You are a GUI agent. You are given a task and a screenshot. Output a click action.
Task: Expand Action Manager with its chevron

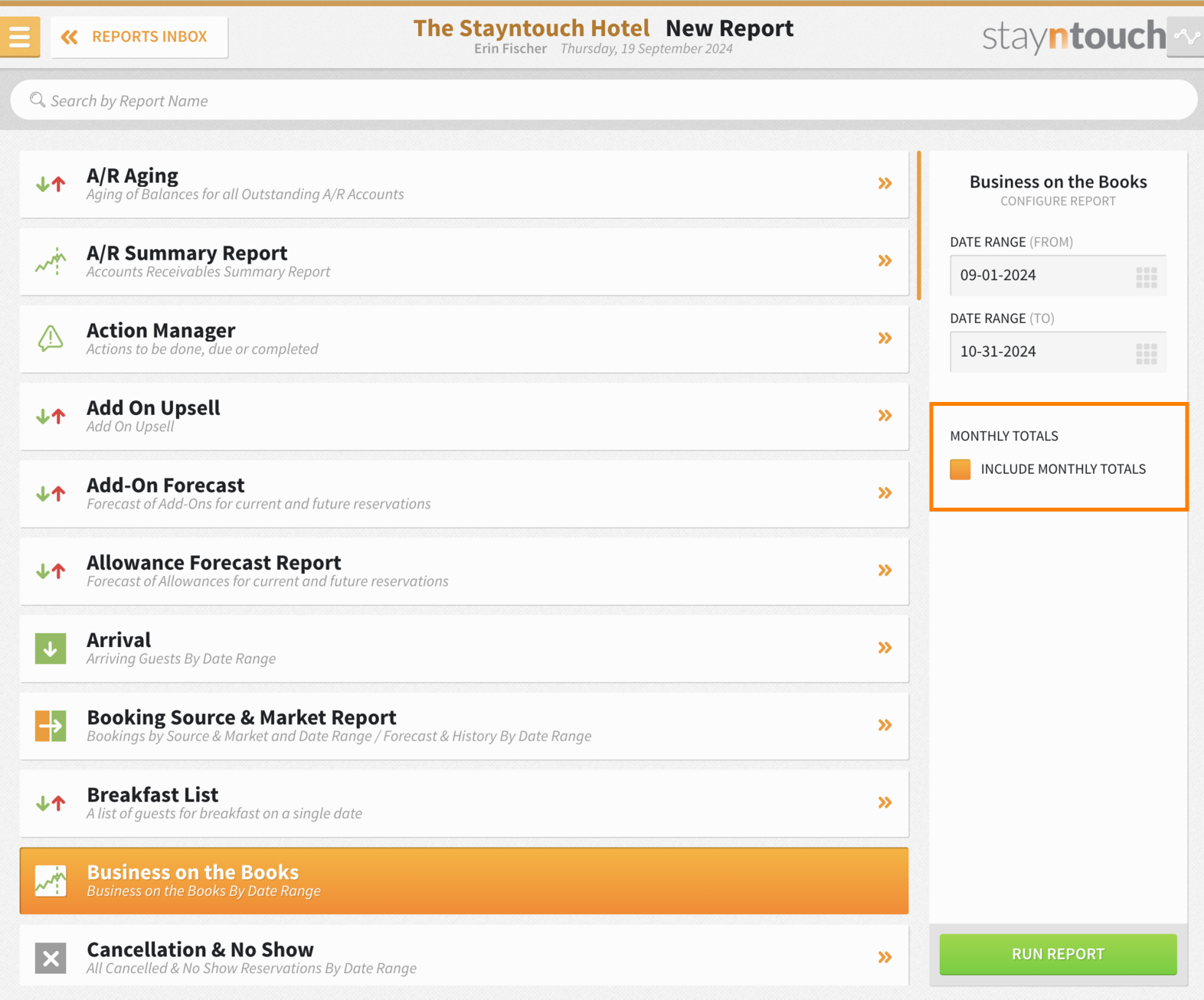(x=885, y=338)
